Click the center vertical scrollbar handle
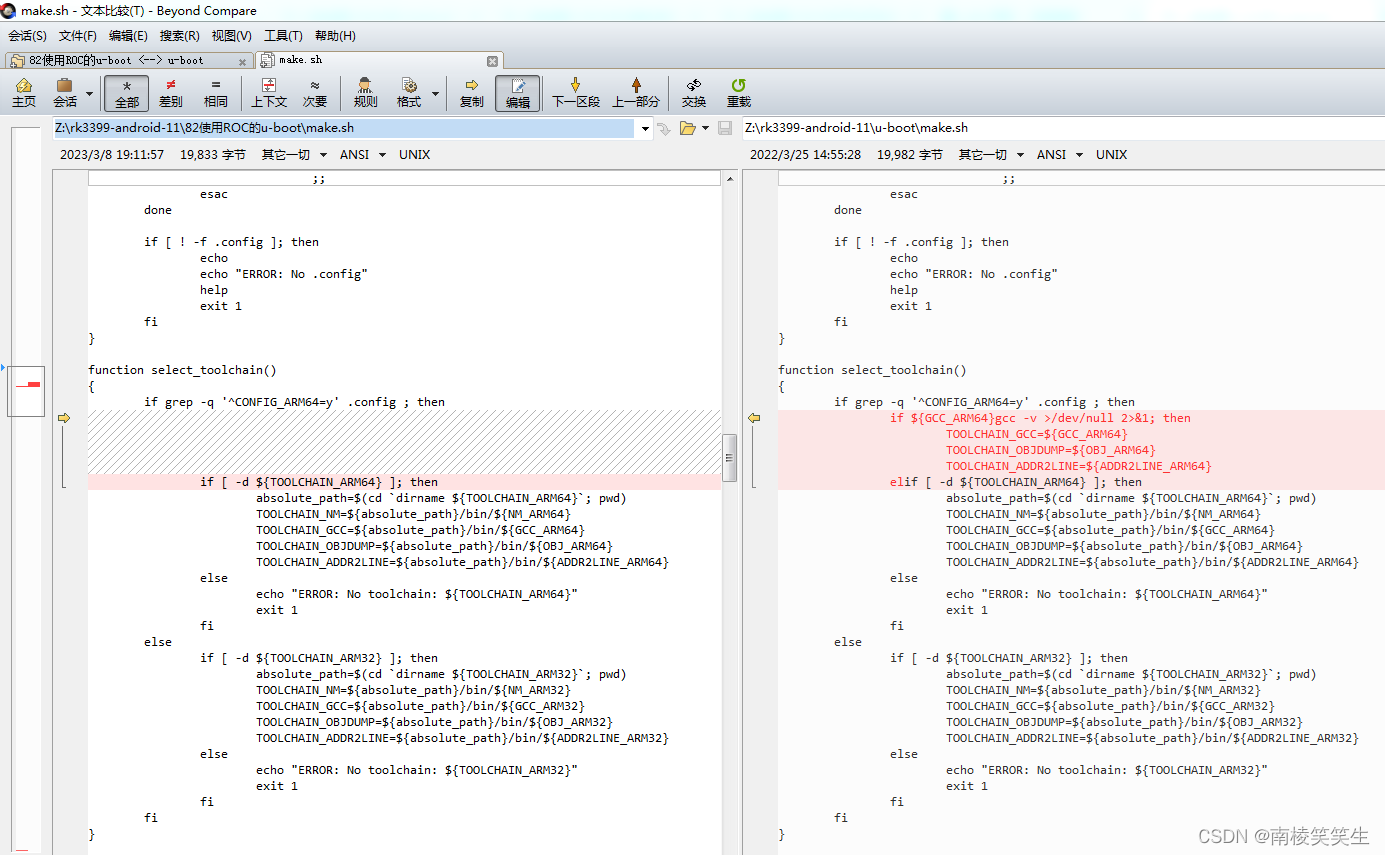 pos(730,457)
